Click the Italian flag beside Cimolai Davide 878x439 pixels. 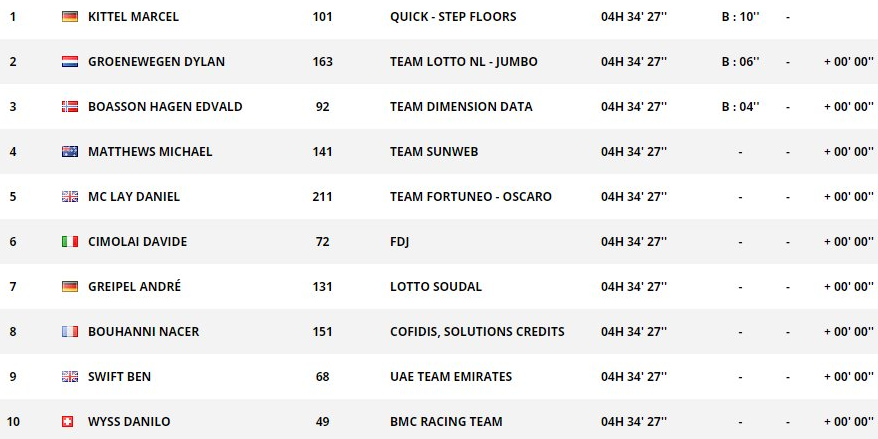[70, 241]
